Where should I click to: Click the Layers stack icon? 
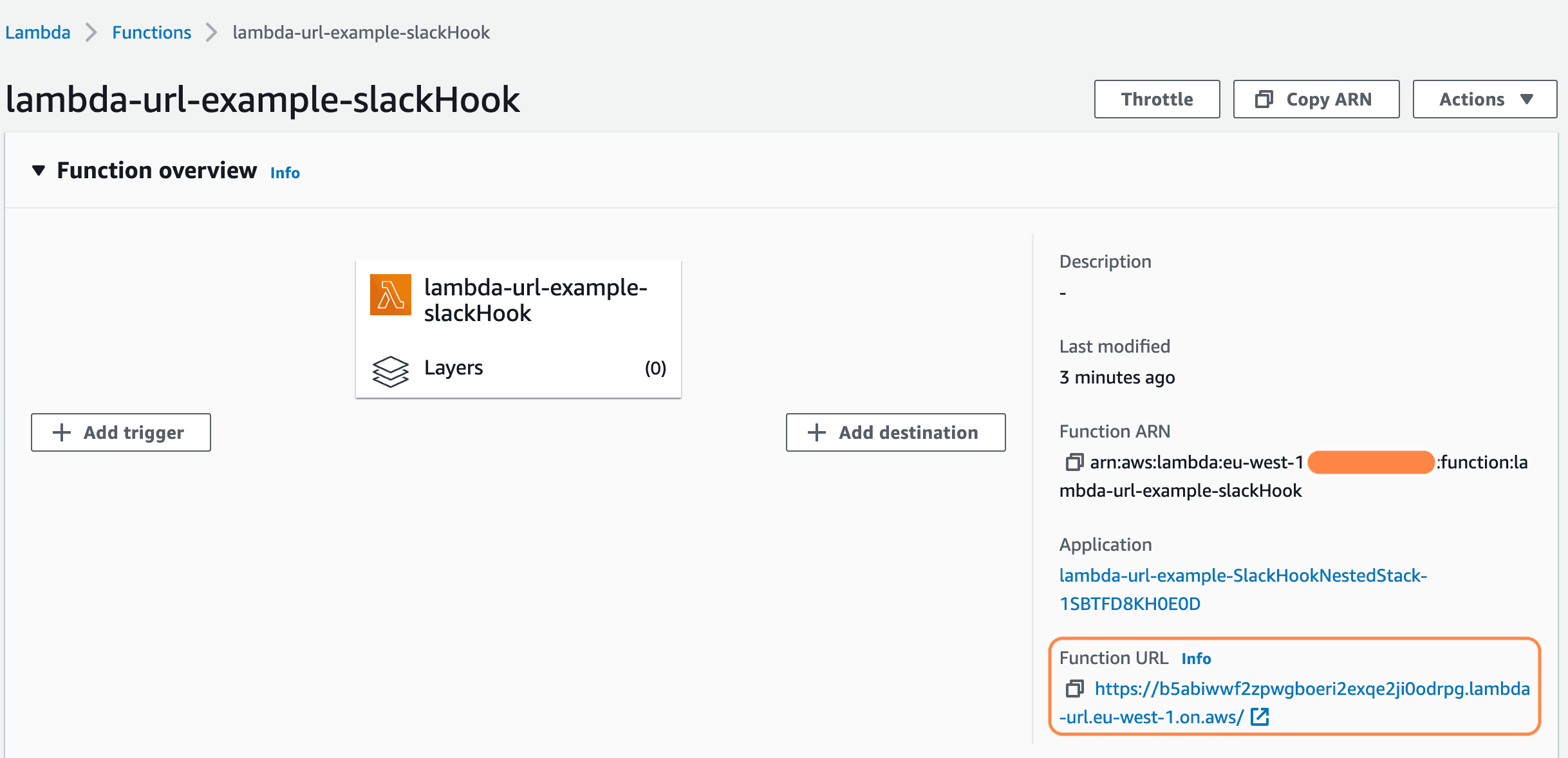coord(390,371)
